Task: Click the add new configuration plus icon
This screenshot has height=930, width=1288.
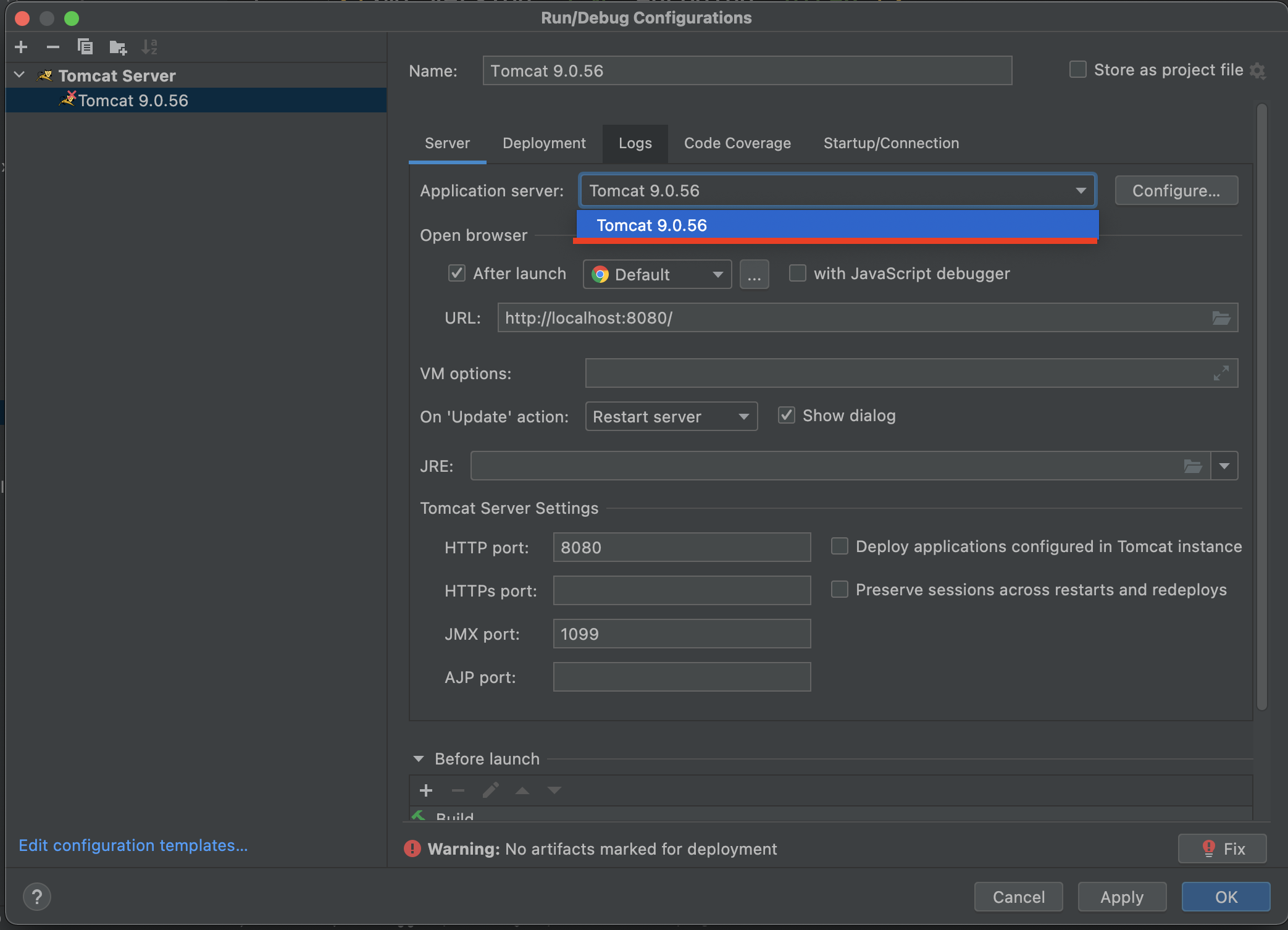Action: coord(21,47)
